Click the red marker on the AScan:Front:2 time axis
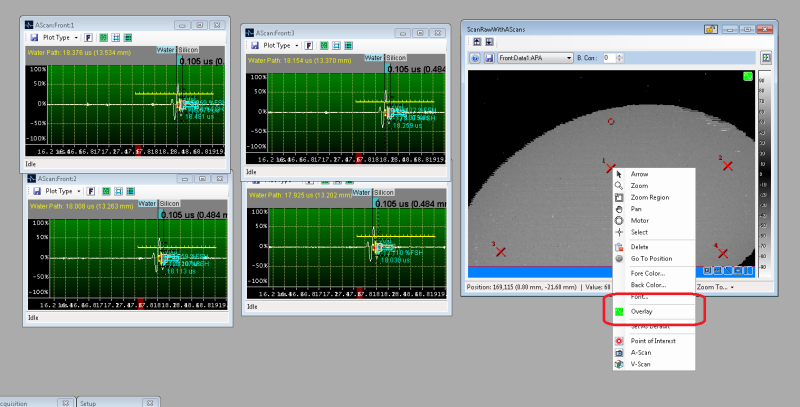The image size is (800, 407). (141, 305)
